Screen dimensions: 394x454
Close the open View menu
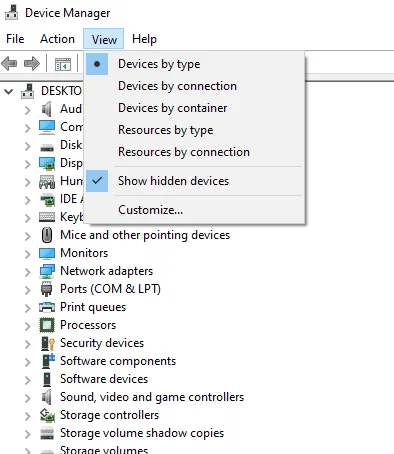[x=104, y=39]
